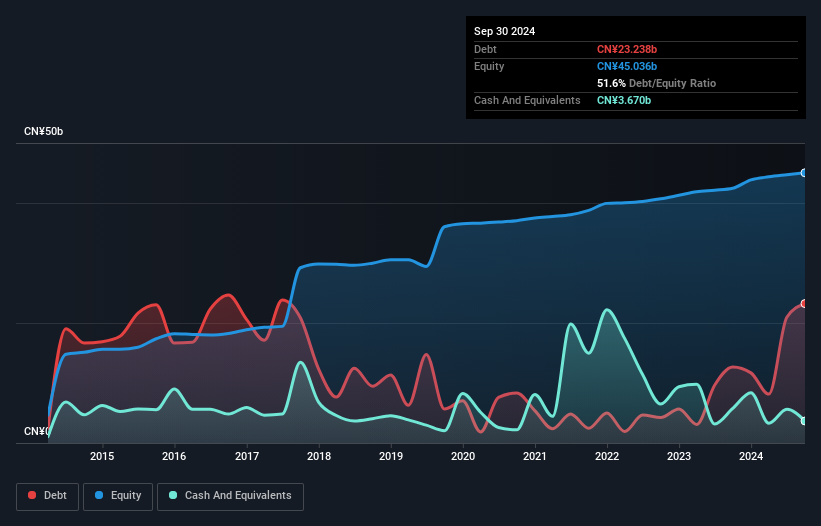
Task: Select the 2024 x-axis label
Action: [x=751, y=456]
